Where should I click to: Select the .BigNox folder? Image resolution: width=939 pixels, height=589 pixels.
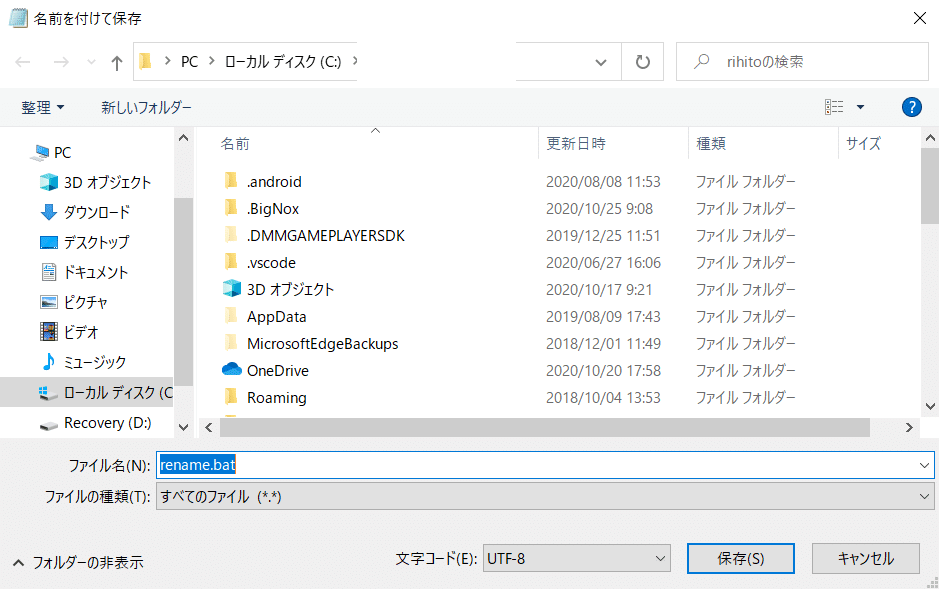pyautogui.click(x=272, y=209)
